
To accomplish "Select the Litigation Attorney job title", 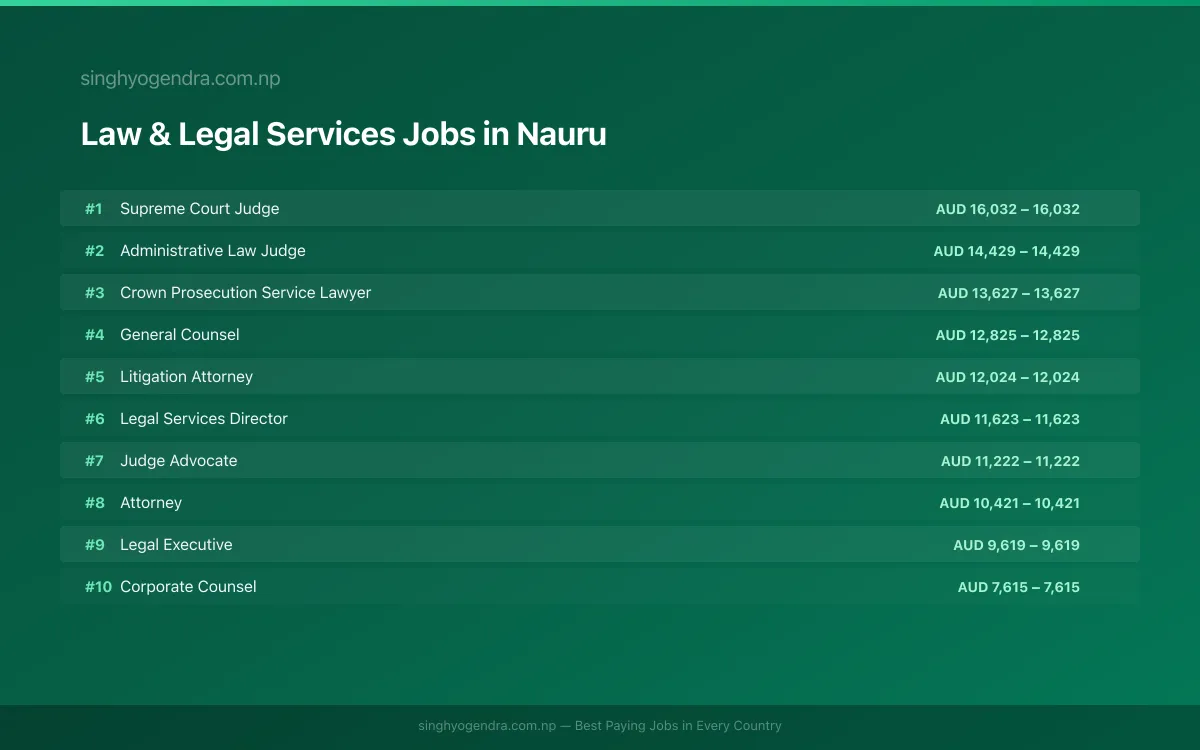I will pos(187,377).
